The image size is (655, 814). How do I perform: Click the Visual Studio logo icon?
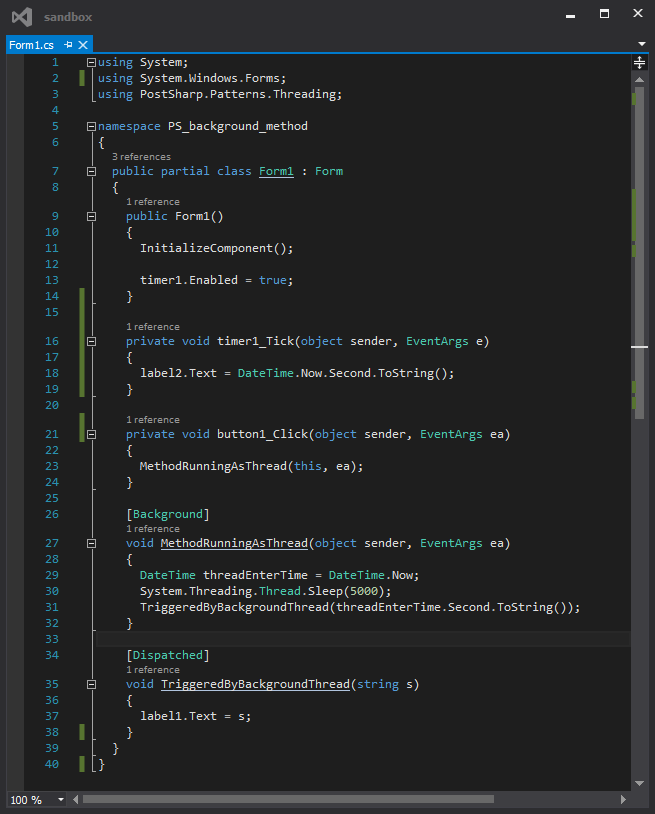click(x=22, y=17)
